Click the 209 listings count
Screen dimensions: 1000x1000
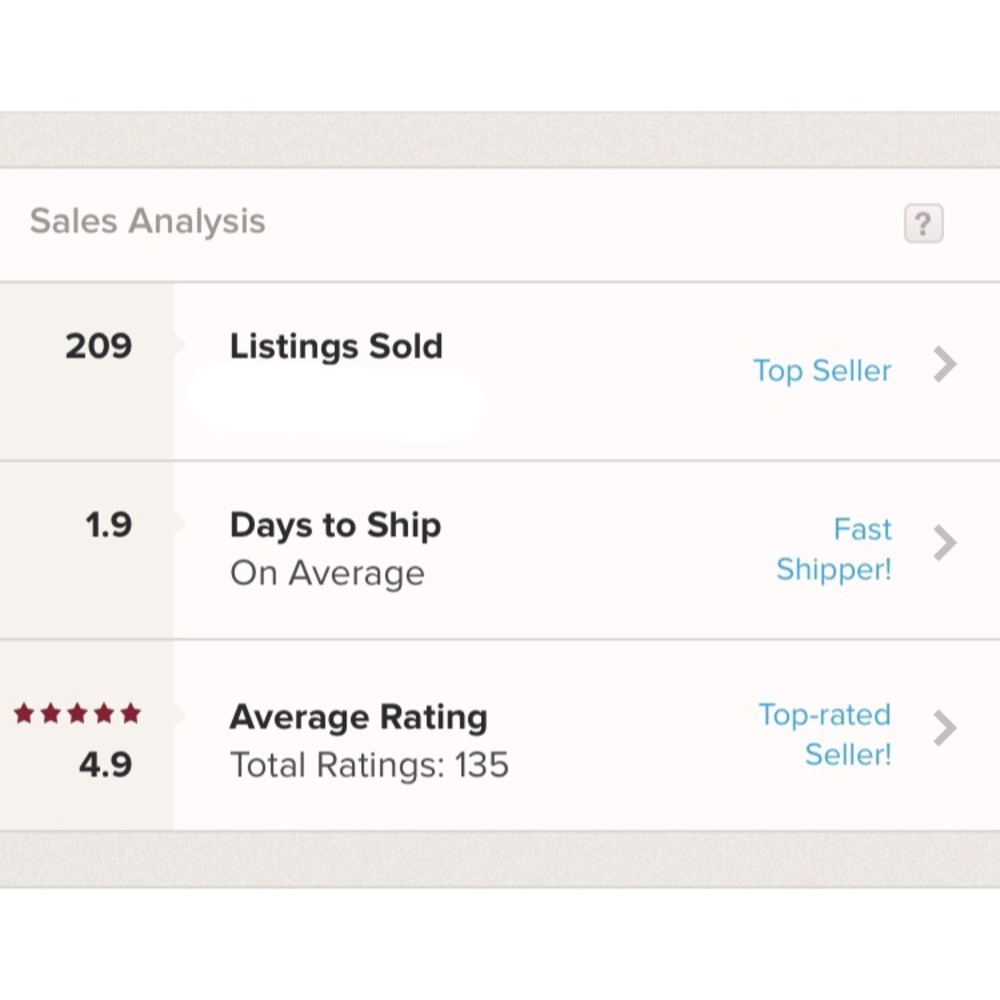(x=98, y=347)
